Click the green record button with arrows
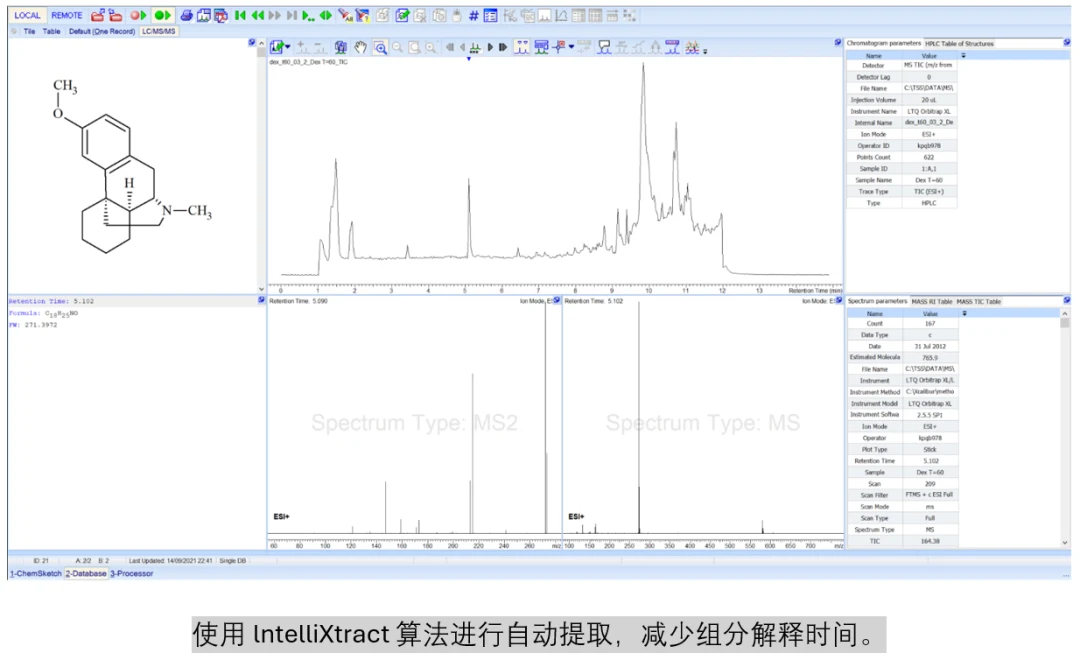The image size is (1080, 660). (x=163, y=15)
